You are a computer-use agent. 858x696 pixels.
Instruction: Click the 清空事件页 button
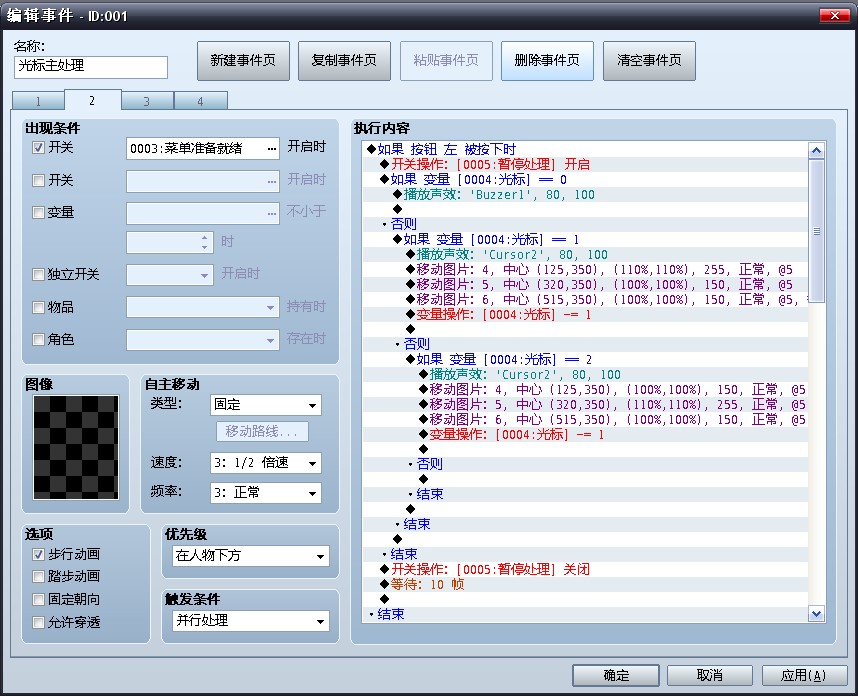tap(649, 61)
